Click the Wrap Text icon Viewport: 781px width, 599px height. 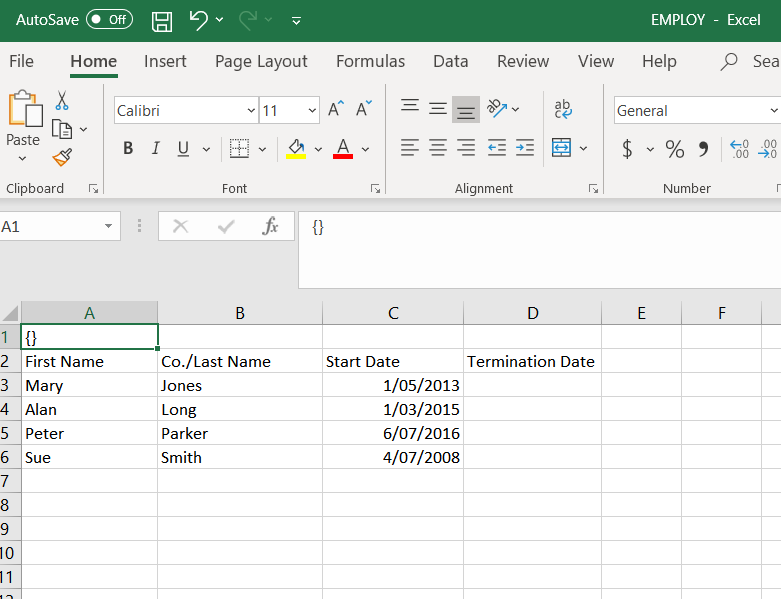tap(563, 109)
